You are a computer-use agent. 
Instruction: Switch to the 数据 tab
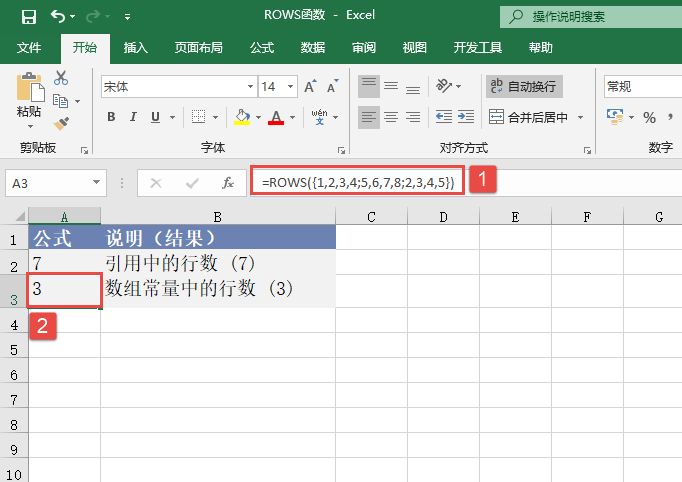pos(313,47)
